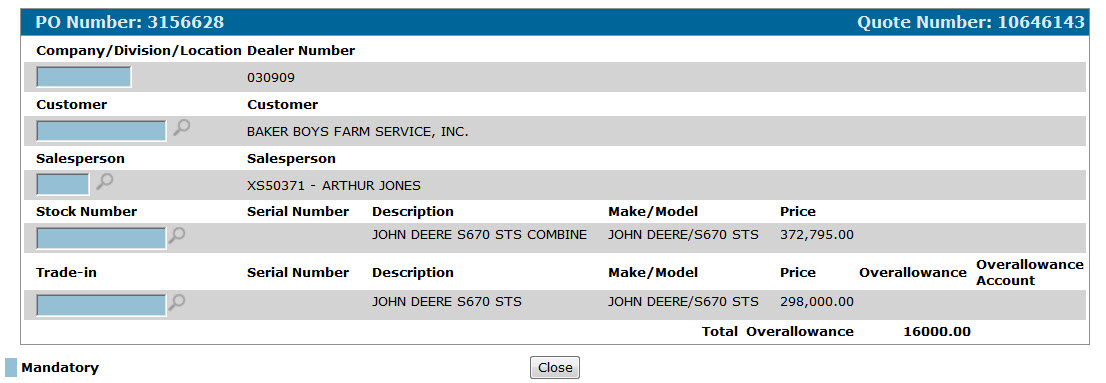Open trade-in search magnifier icon

[177, 302]
